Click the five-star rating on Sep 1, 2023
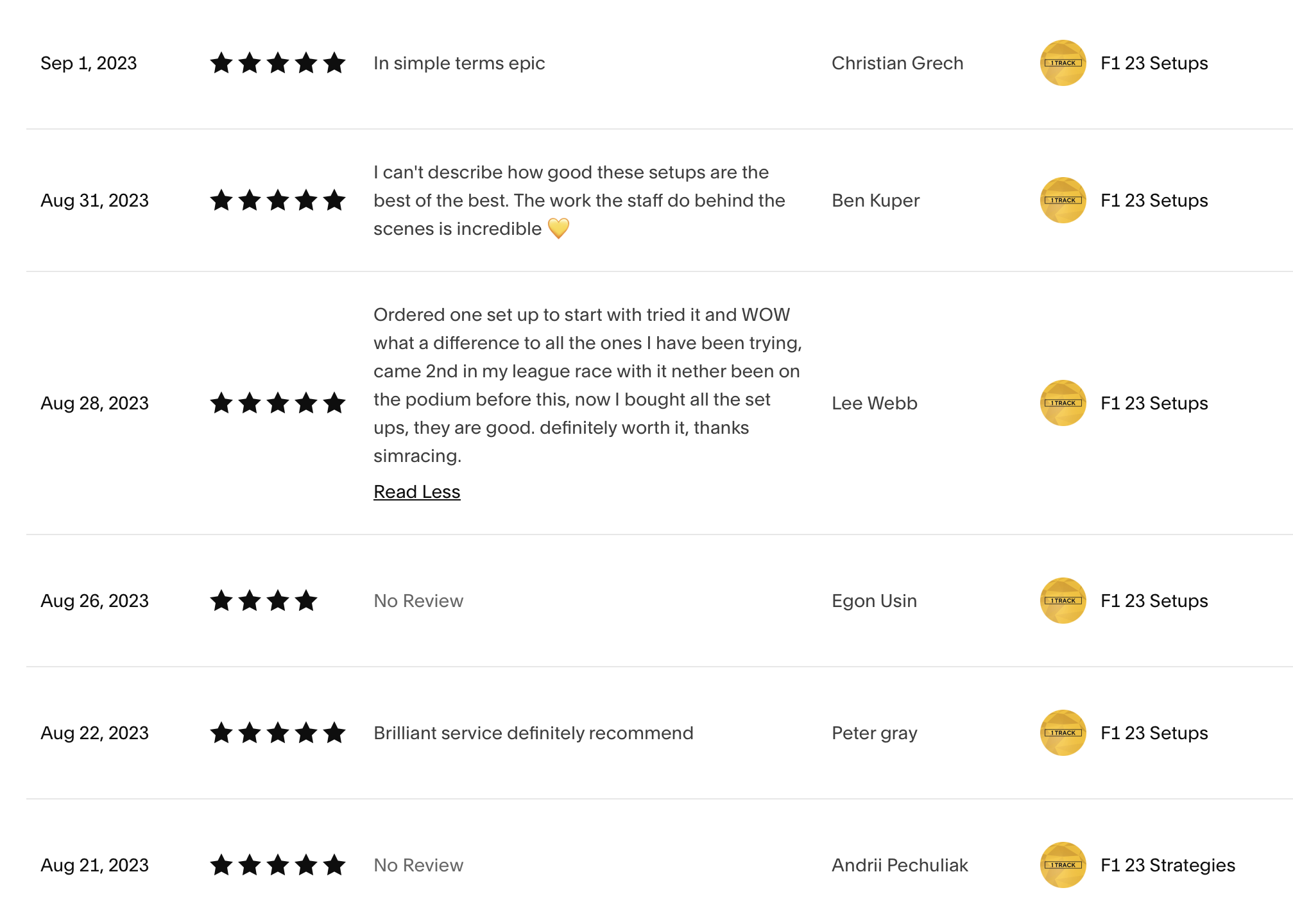The width and height of the screenshot is (1293, 924). 278,63
